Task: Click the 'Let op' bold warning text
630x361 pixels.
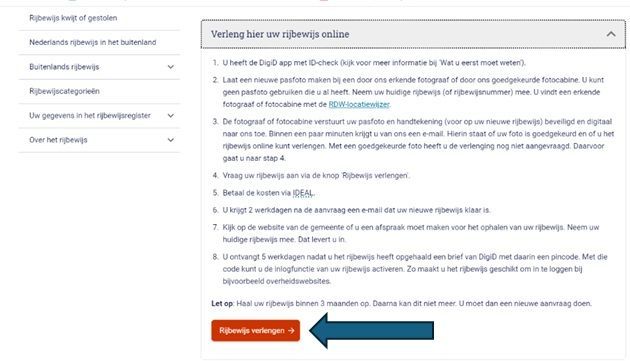Action: tap(222, 304)
